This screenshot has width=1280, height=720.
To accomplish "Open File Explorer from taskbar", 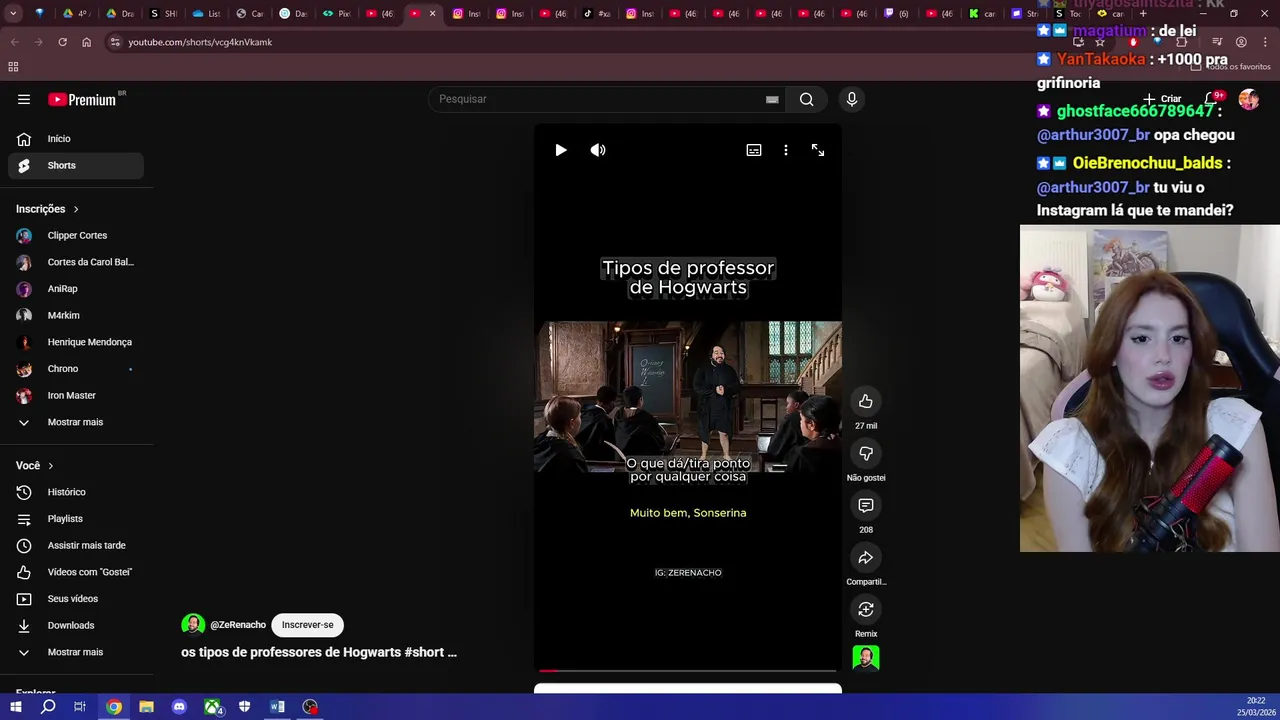I will (x=146, y=707).
